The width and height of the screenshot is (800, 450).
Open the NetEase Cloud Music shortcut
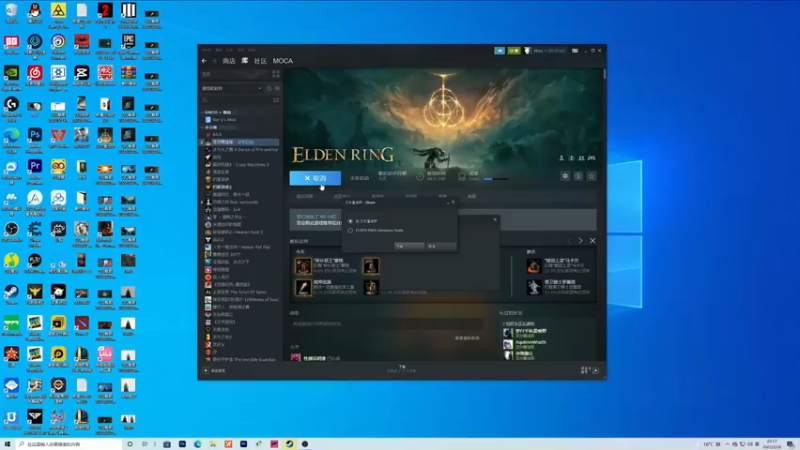pos(35,76)
